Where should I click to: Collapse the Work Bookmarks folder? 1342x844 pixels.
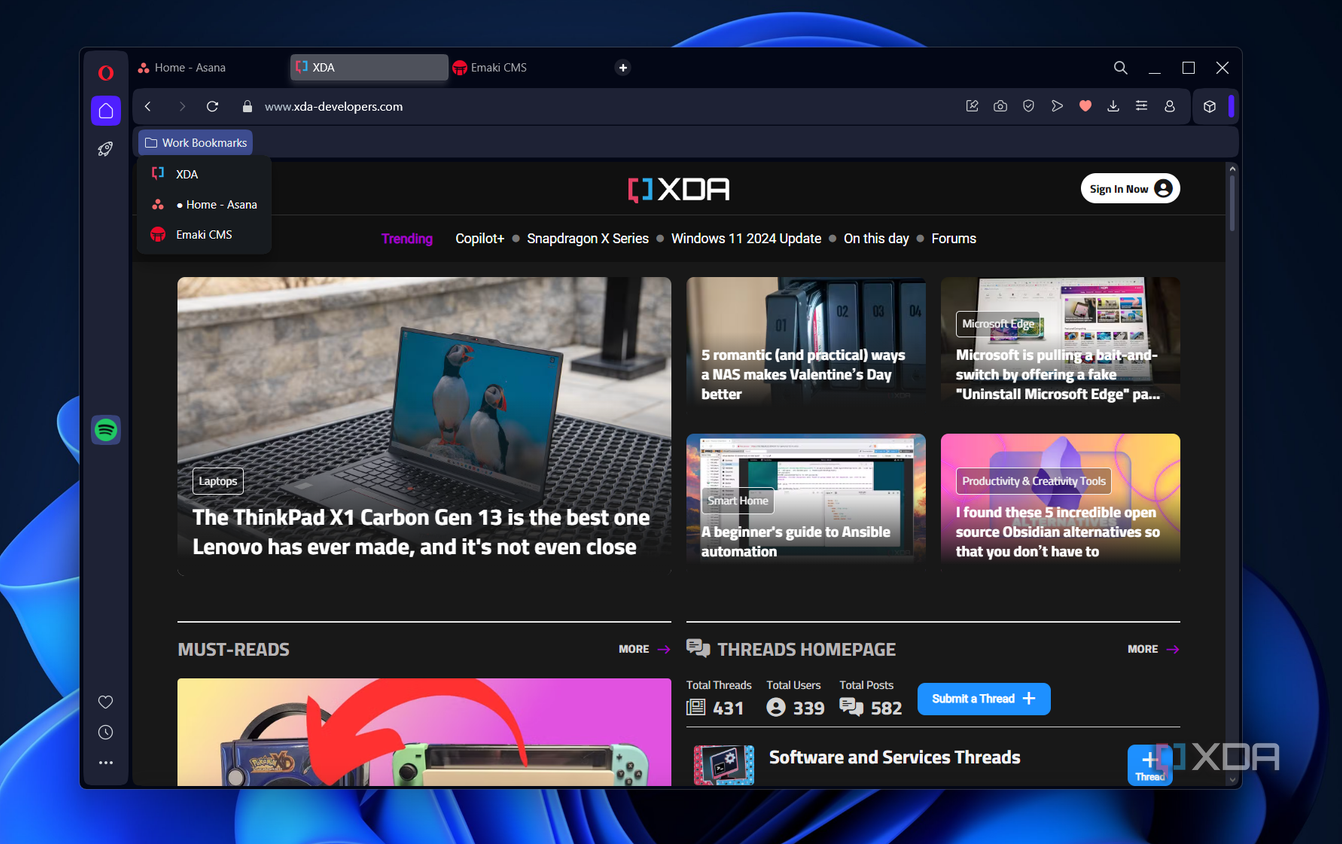click(x=195, y=143)
